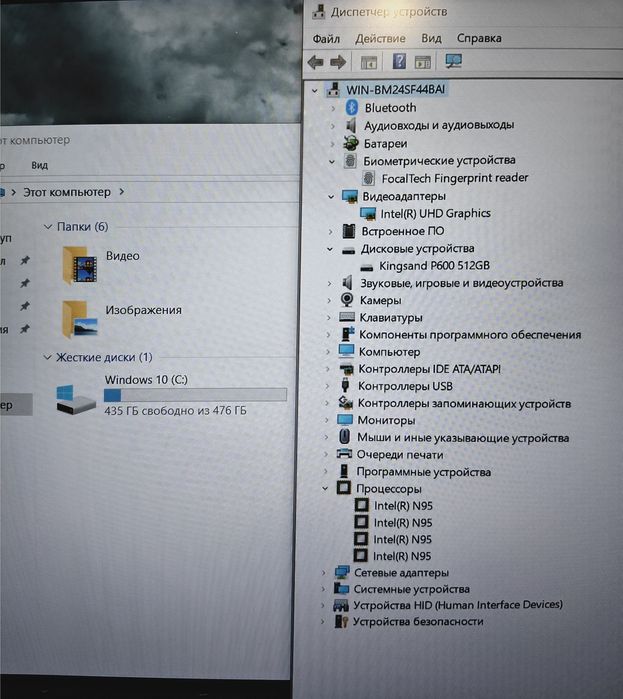Collapse the Процессоры category

326,489
